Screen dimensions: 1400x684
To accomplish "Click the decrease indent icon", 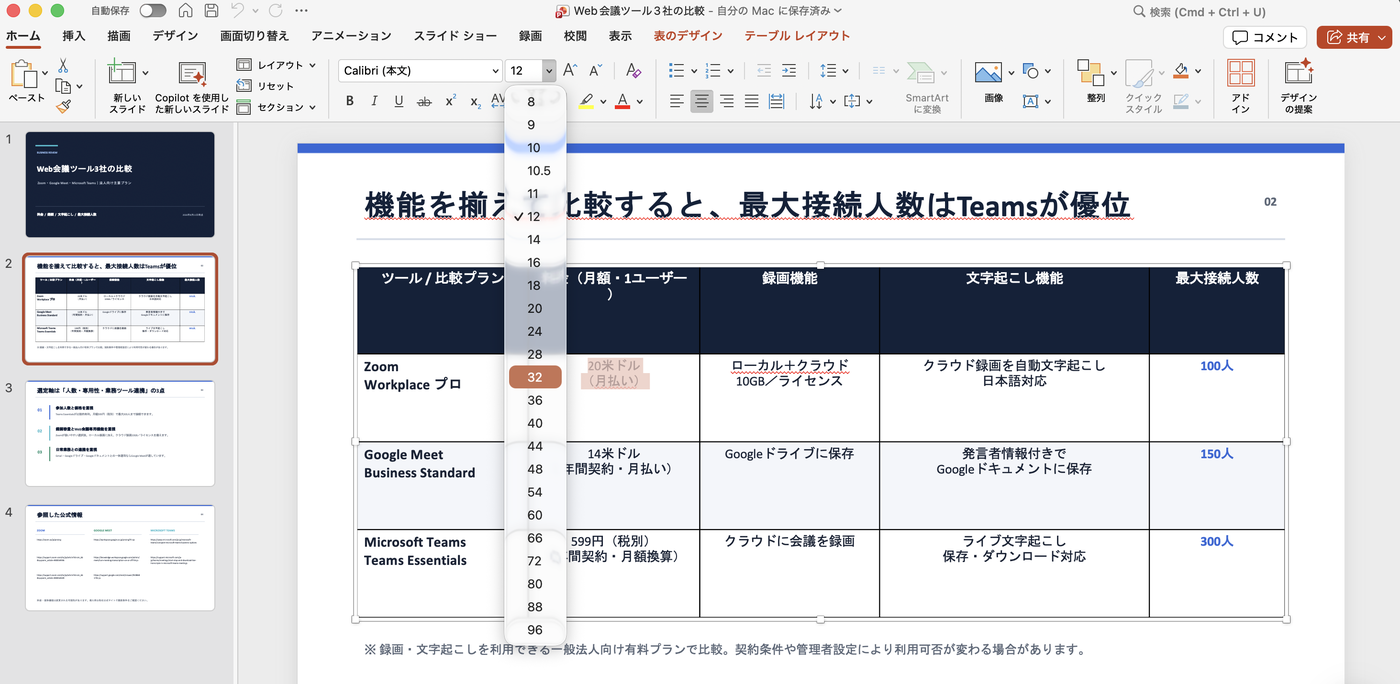I will tap(764, 70).
